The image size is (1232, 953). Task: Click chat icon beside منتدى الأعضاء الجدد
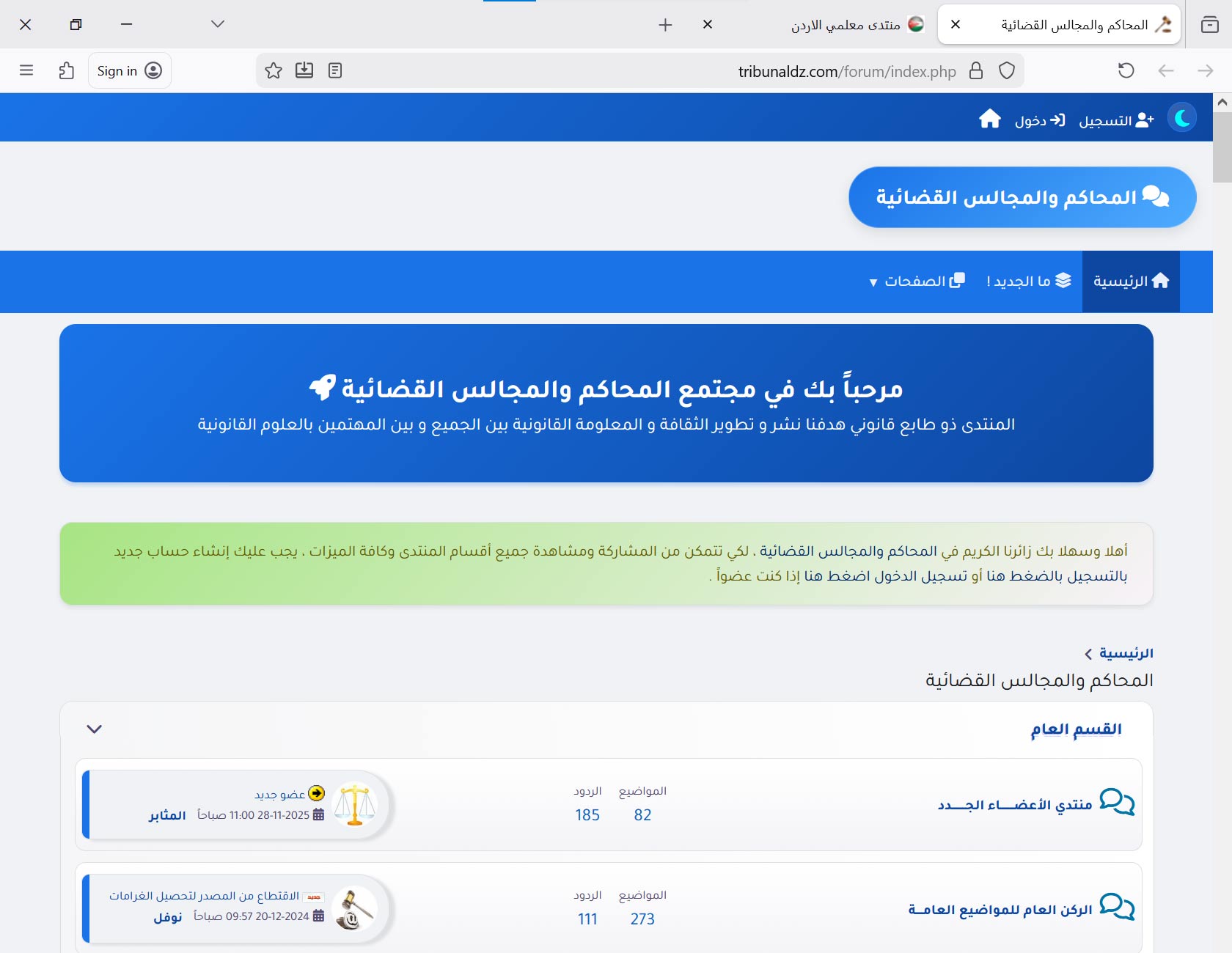[1117, 802]
